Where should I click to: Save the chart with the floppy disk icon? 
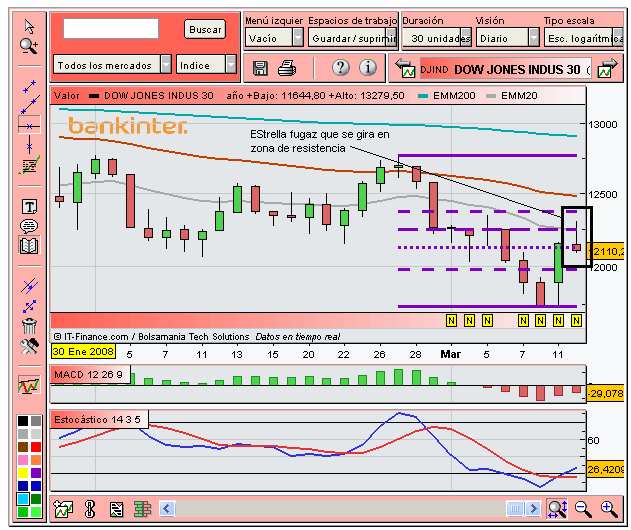click(260, 68)
